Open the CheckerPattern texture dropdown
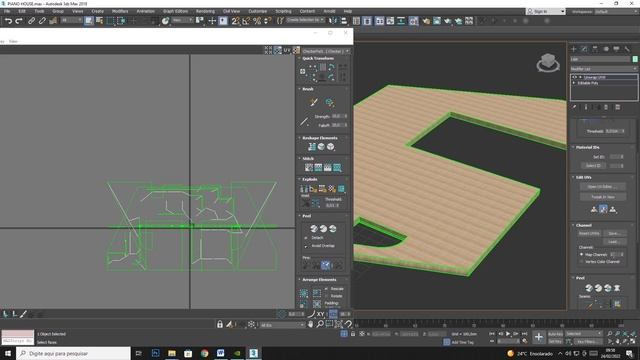This screenshot has height=360, width=640. [x=326, y=51]
